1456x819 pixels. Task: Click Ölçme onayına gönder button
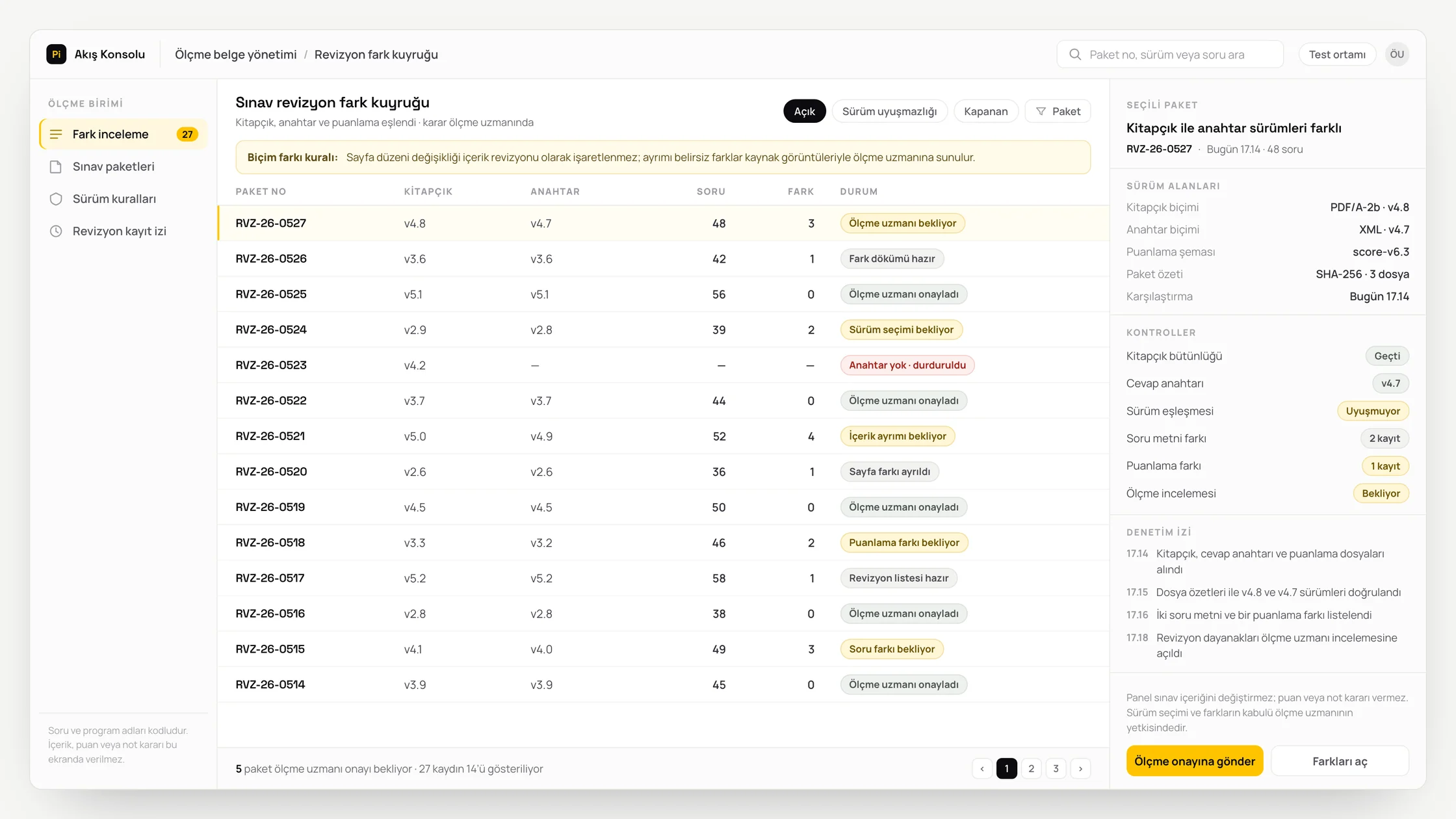point(1195,761)
